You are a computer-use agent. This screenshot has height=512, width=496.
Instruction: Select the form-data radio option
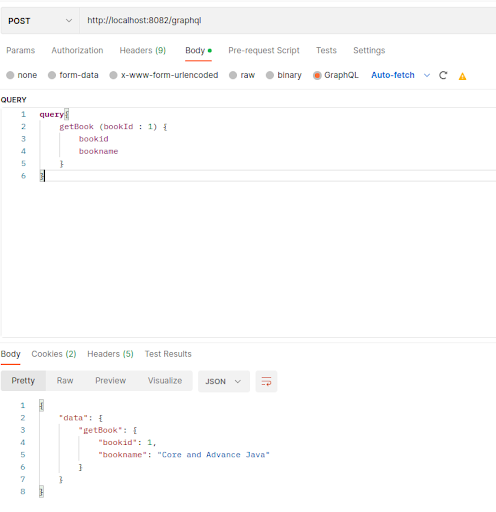coord(52,75)
